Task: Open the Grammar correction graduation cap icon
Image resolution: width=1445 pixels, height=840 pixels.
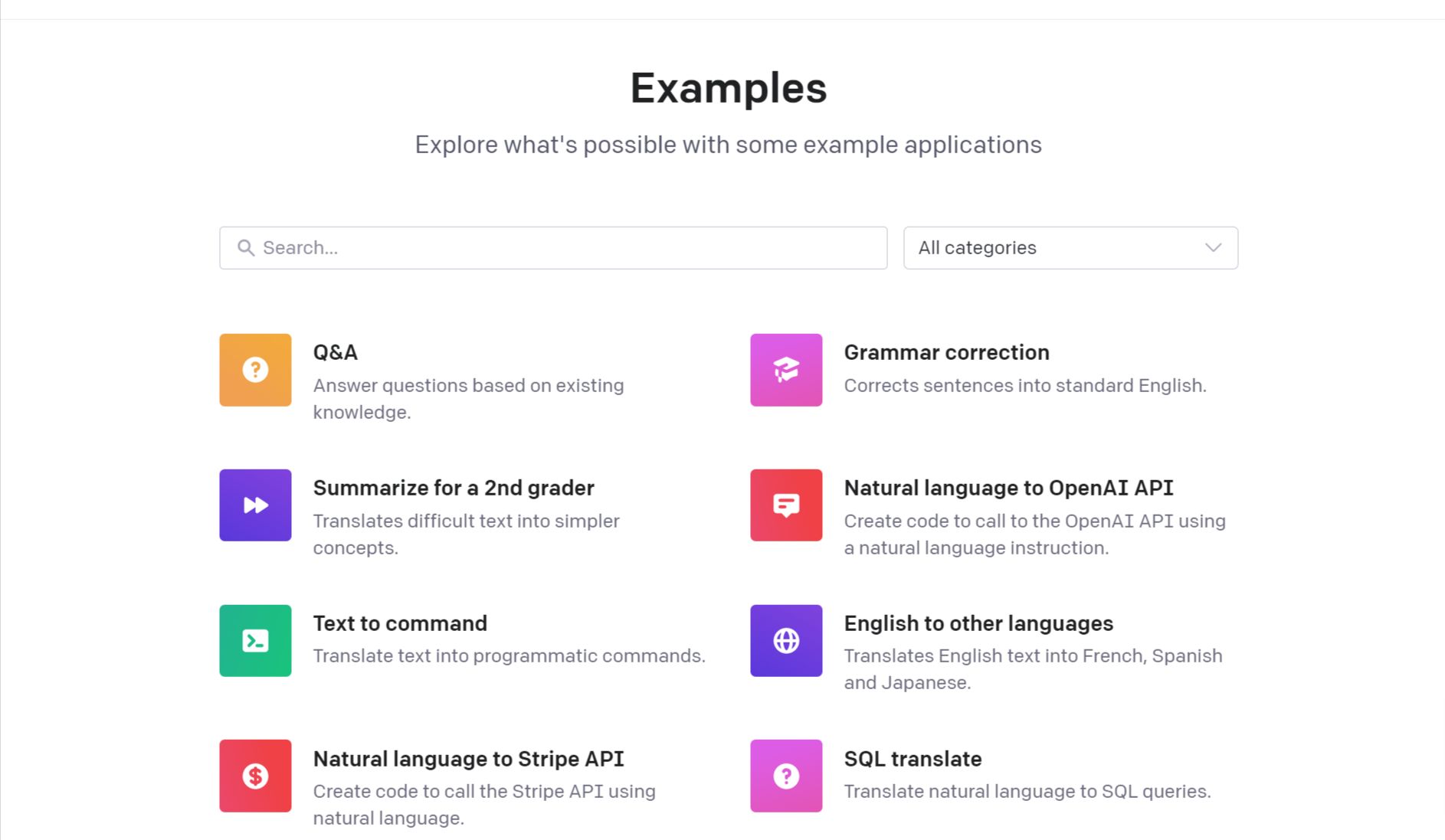Action: [x=786, y=370]
